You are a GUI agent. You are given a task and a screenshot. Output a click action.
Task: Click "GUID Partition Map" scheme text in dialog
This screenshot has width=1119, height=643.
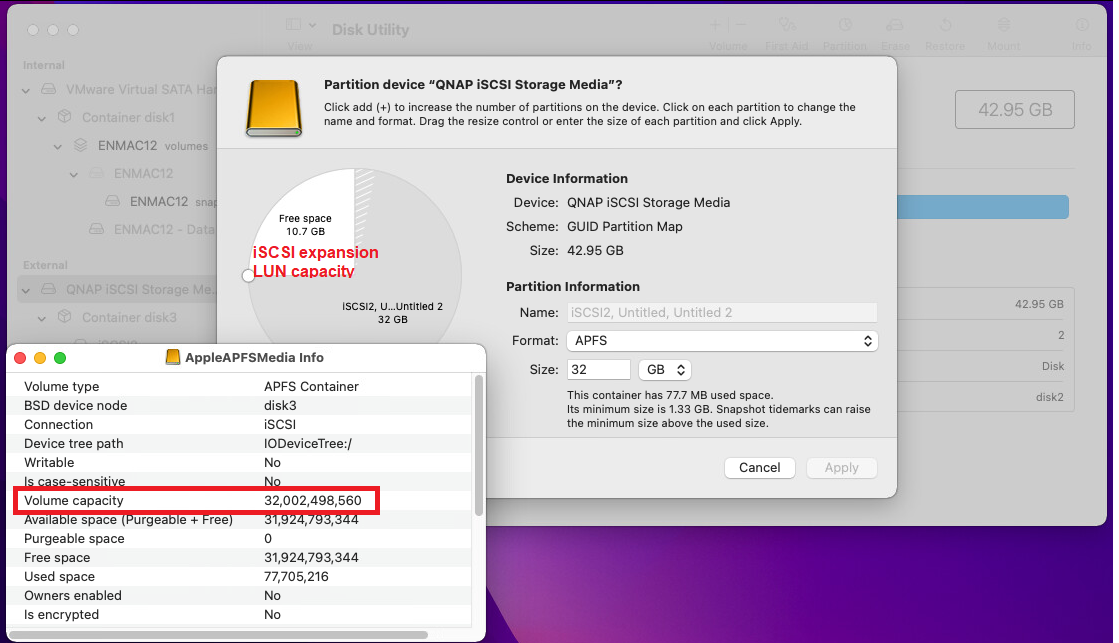624,226
